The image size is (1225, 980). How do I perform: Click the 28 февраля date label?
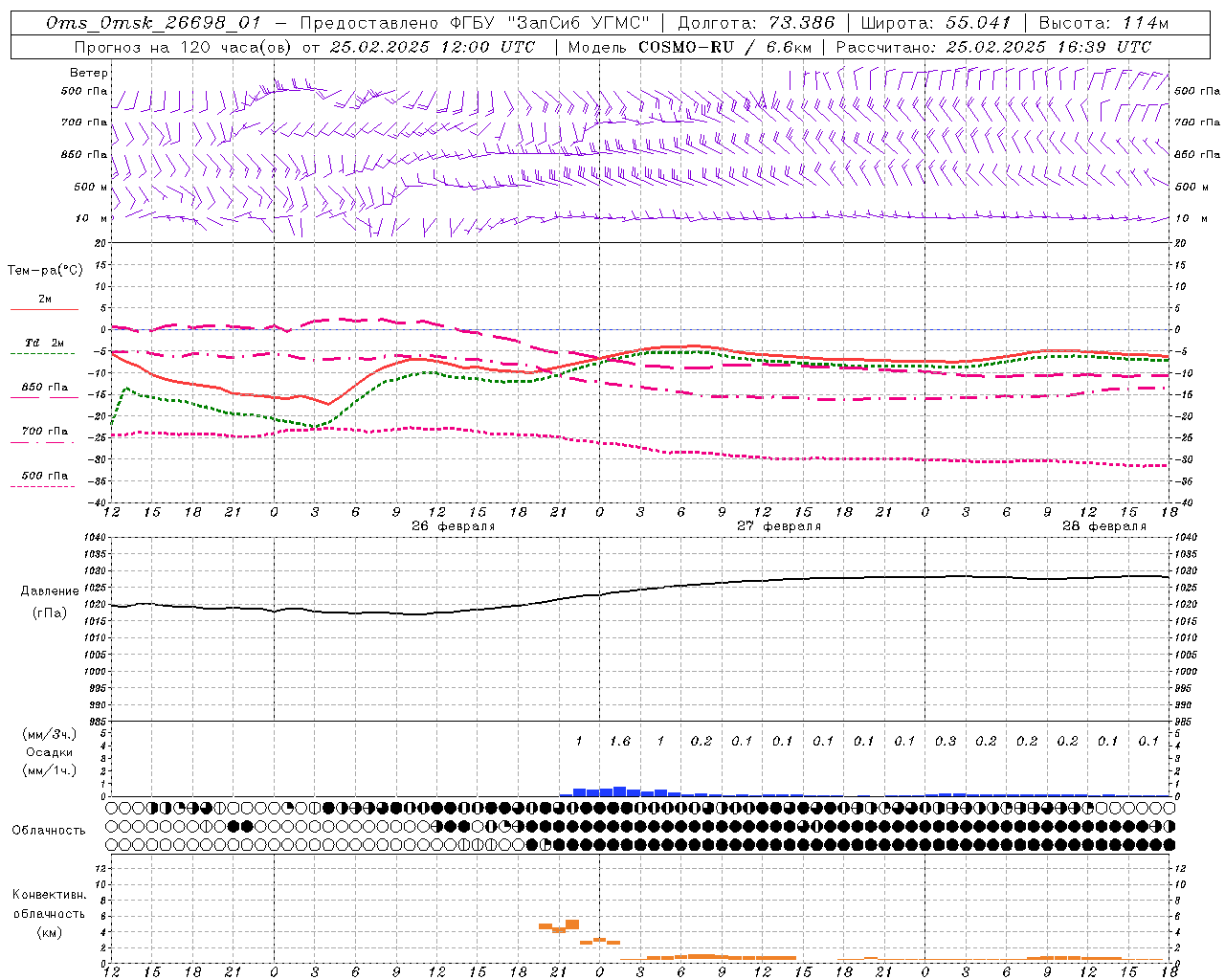1104,526
